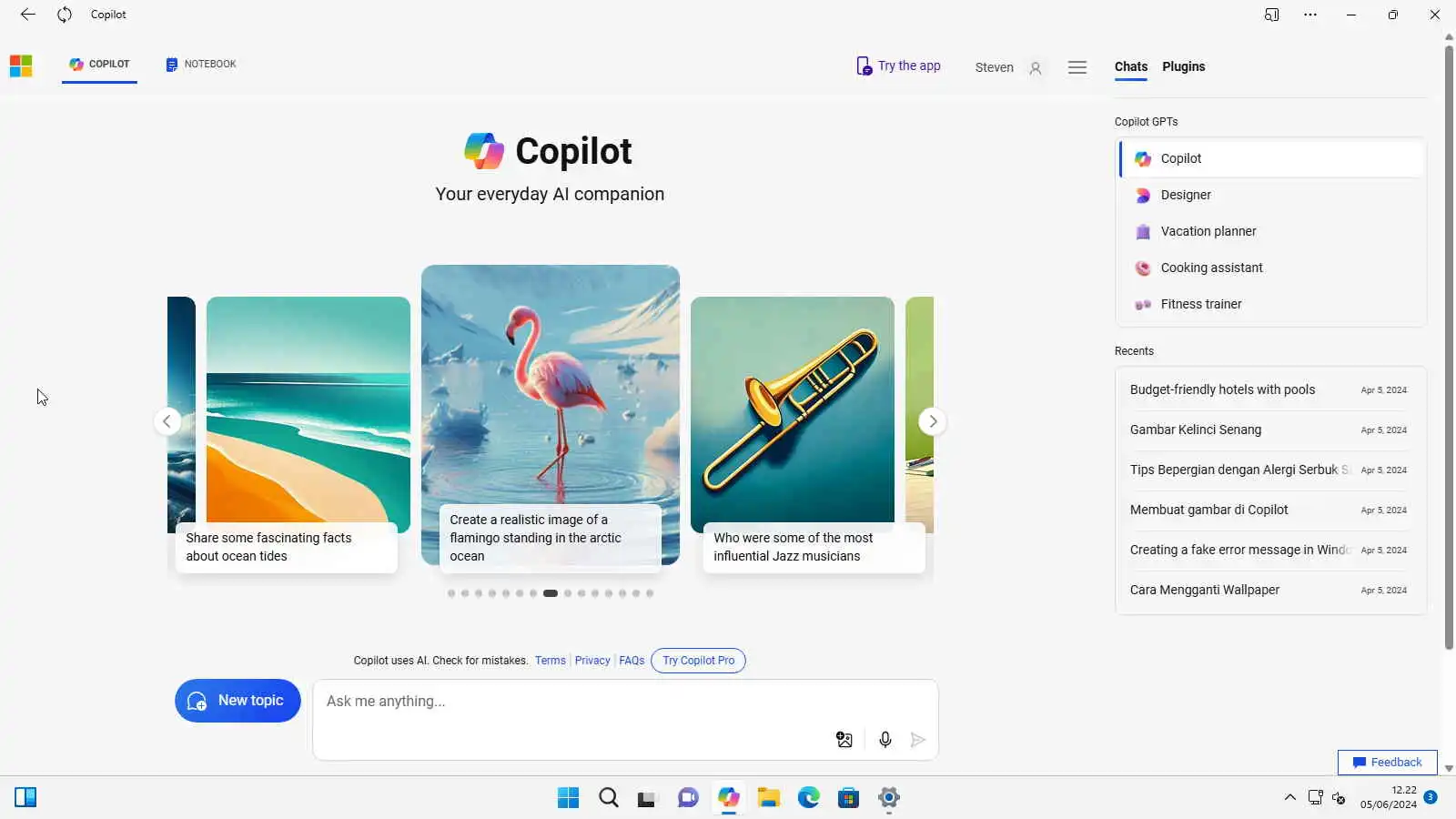
Task: Show hidden system tray icons
Action: 1289,797
